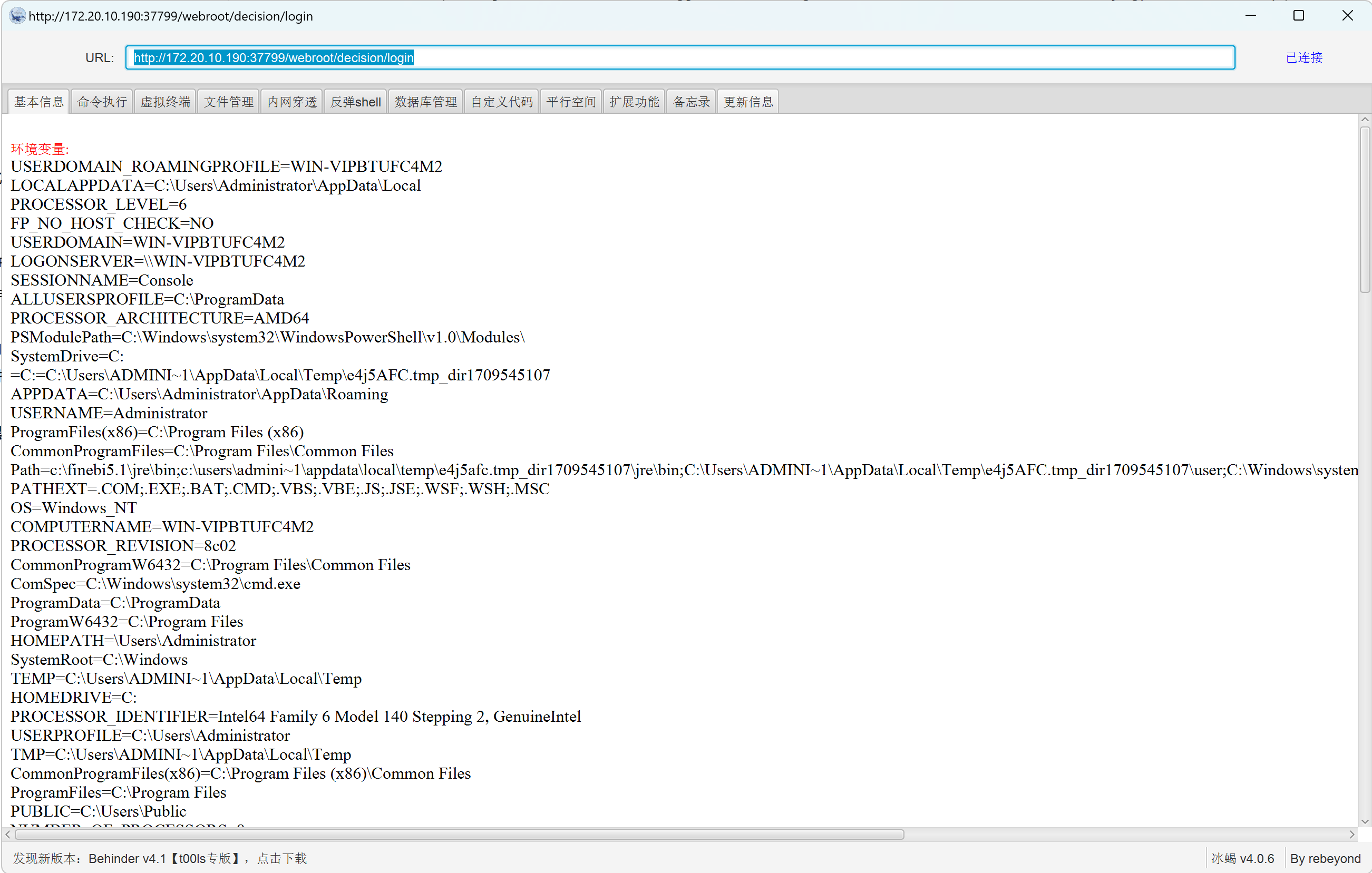The width and height of the screenshot is (1372, 873).
Task: Switch to 自定义代码 tab
Action: coord(501,102)
